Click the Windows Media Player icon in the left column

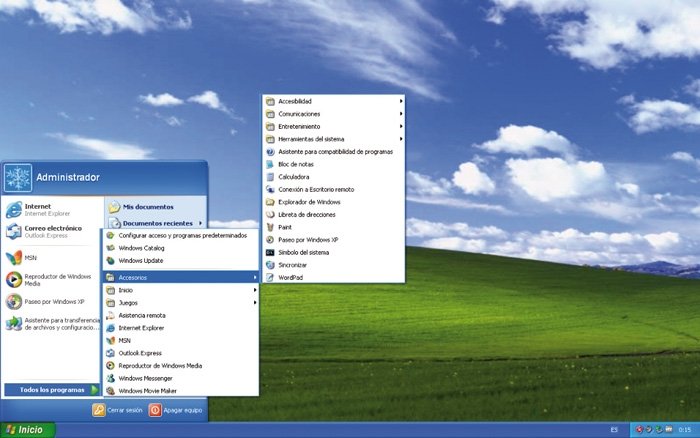pos(14,279)
